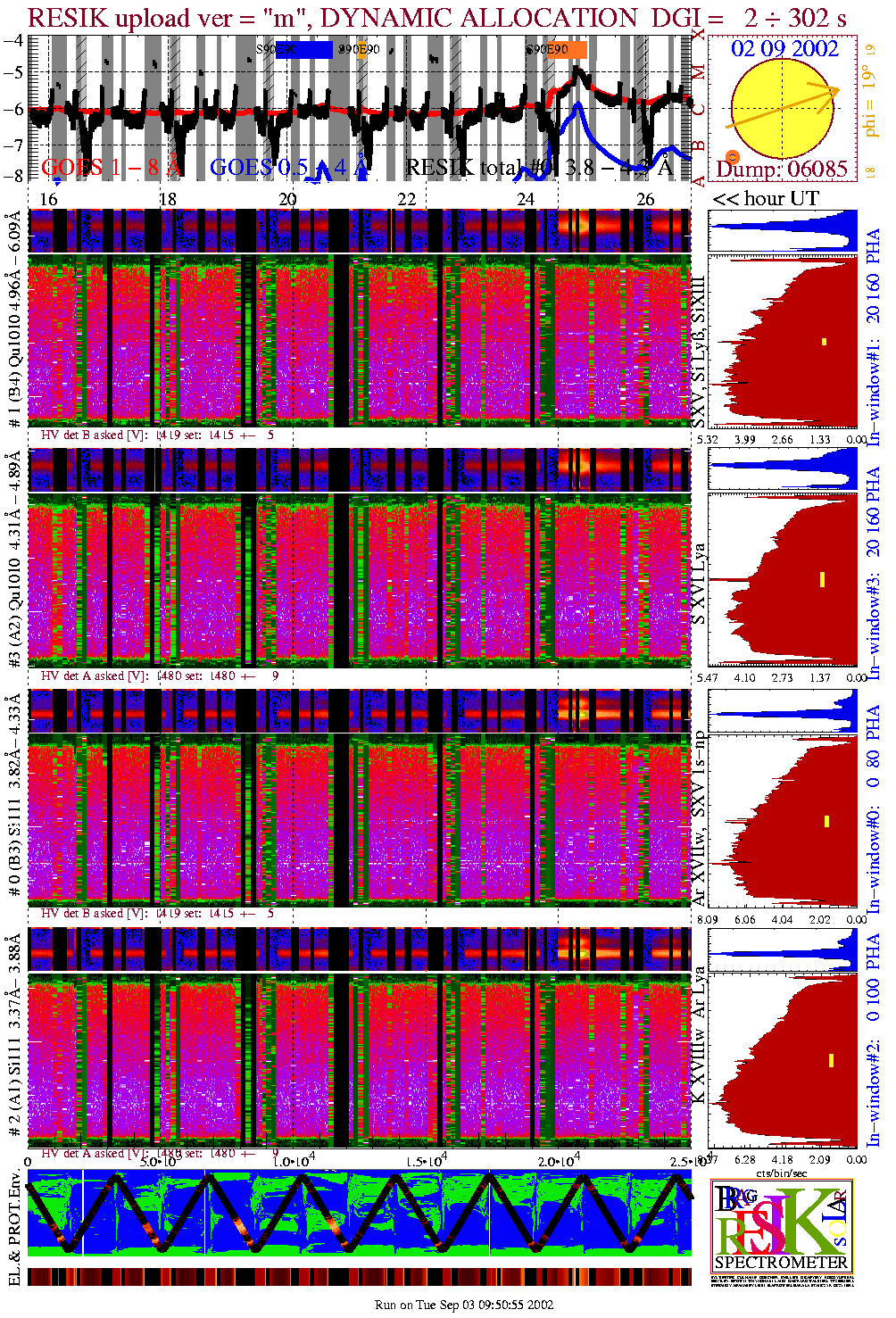The image size is (896, 1318).
Task: Click the yellow marker in In-window#3 histogram
Action: point(822,580)
